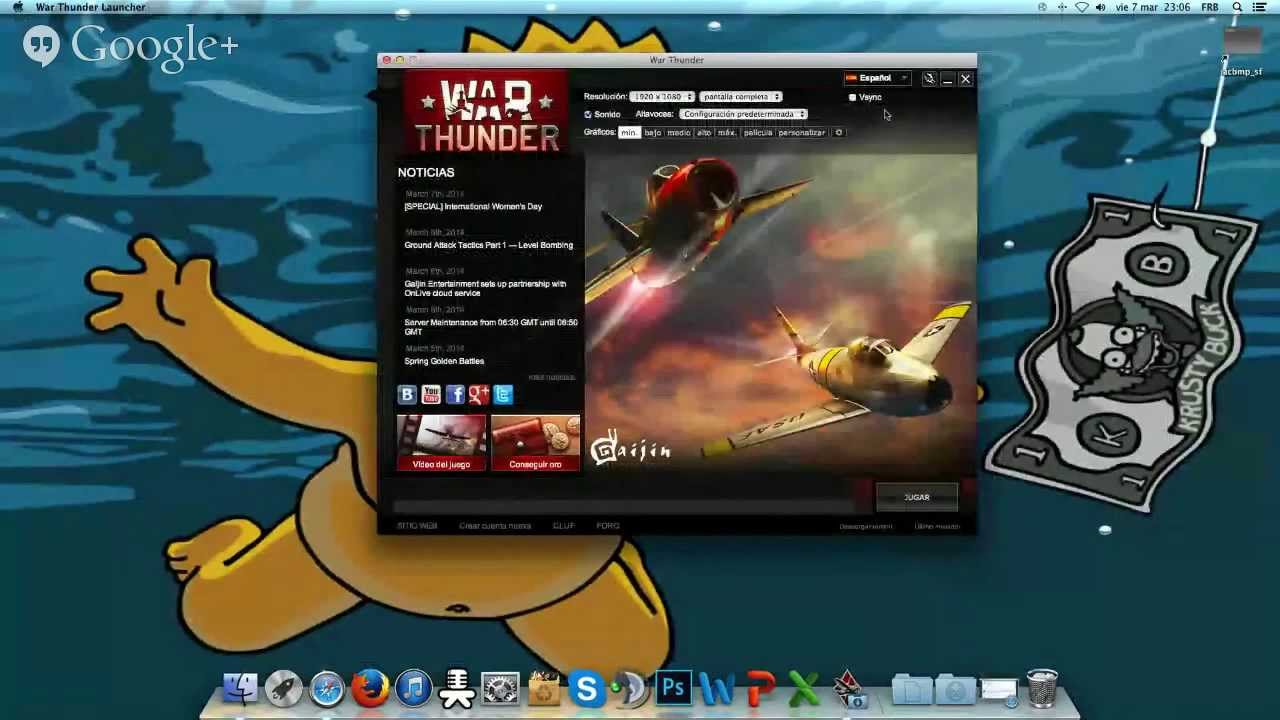This screenshot has width=1280, height=720.
Task: Click the Conseguir oro thumbnail
Action: pyautogui.click(x=535, y=443)
